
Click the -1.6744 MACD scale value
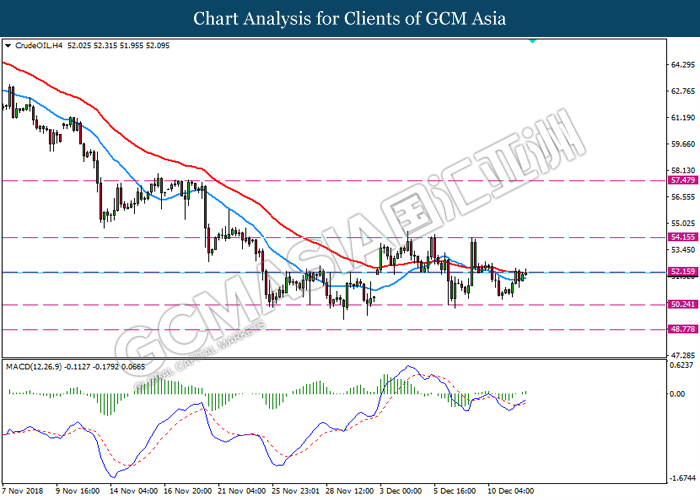point(682,478)
